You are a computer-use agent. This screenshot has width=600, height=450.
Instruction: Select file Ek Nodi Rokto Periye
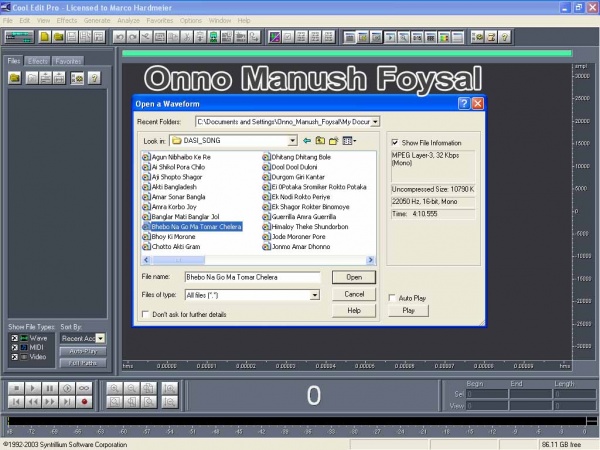coord(297,197)
